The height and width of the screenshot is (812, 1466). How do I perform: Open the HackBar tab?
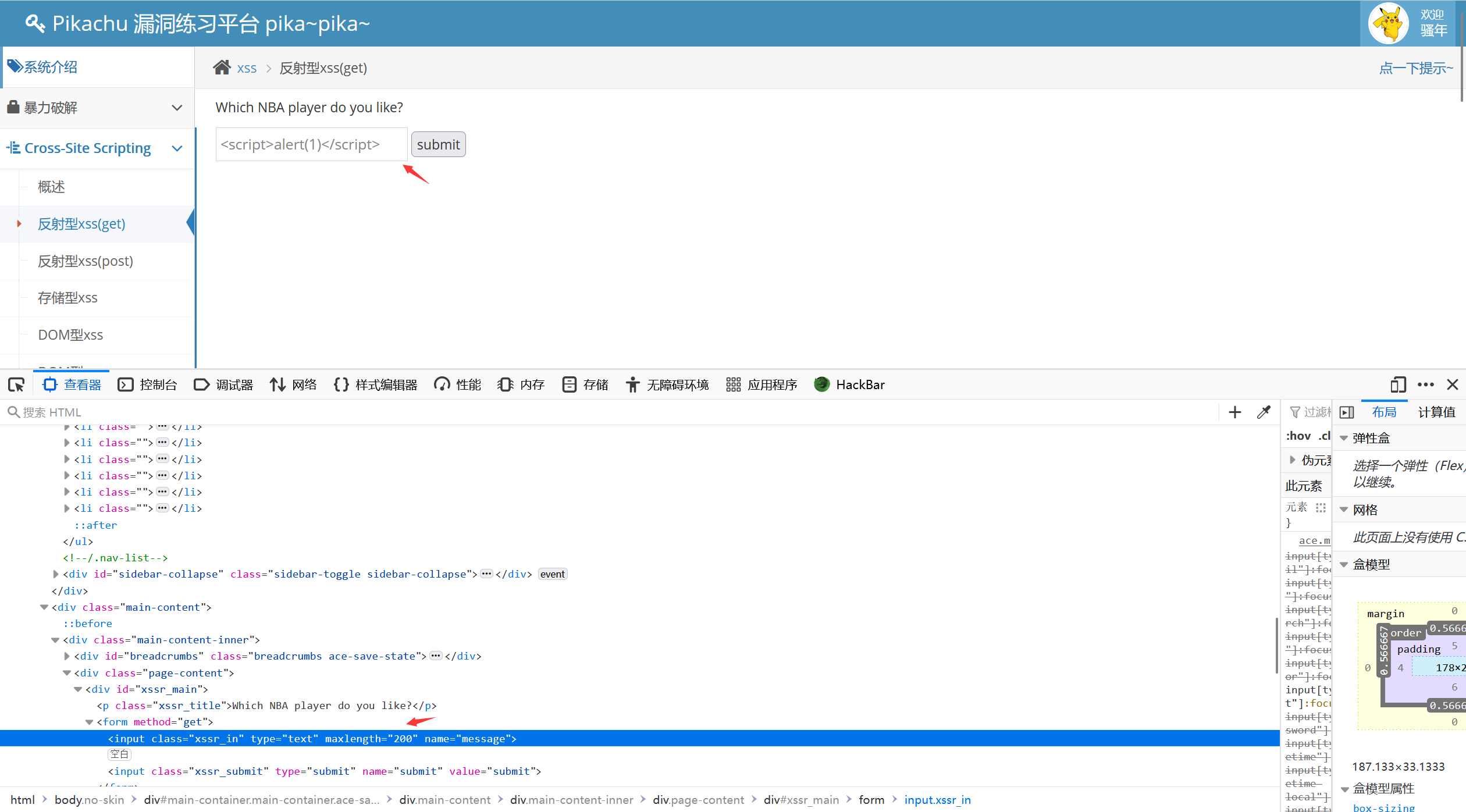coord(849,384)
